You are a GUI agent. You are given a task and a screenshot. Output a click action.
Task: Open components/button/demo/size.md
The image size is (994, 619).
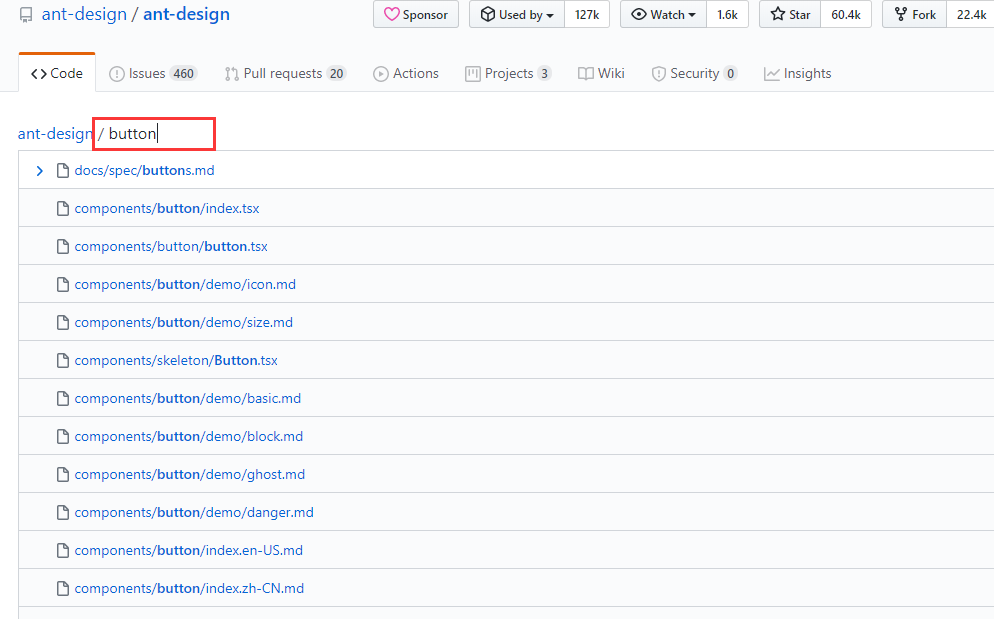184,323
